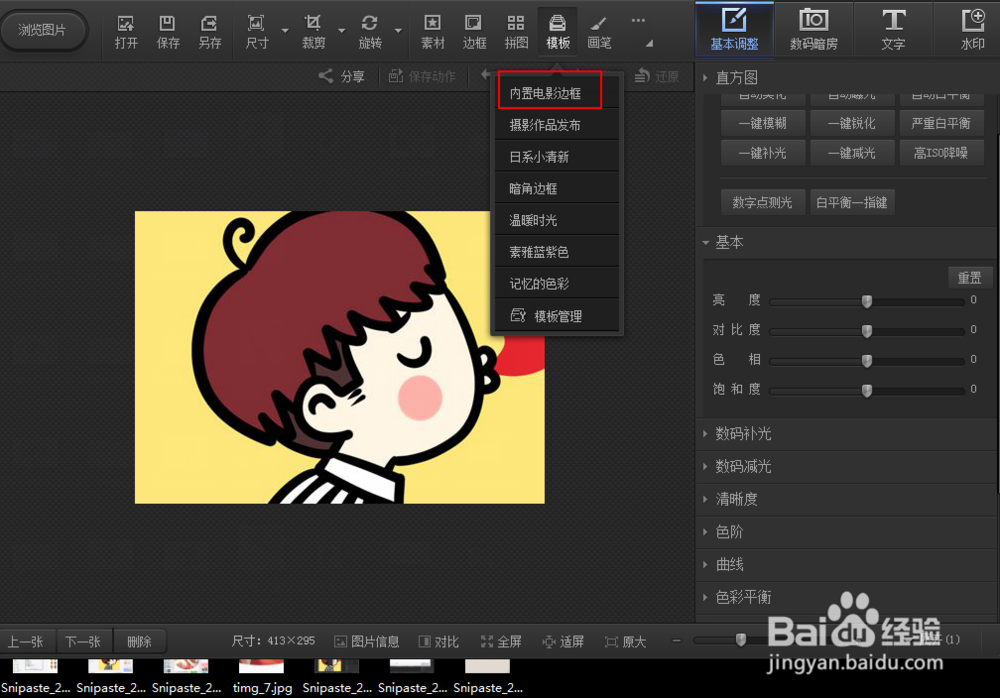Open the 拼图 (Collage) tool

click(x=516, y=32)
